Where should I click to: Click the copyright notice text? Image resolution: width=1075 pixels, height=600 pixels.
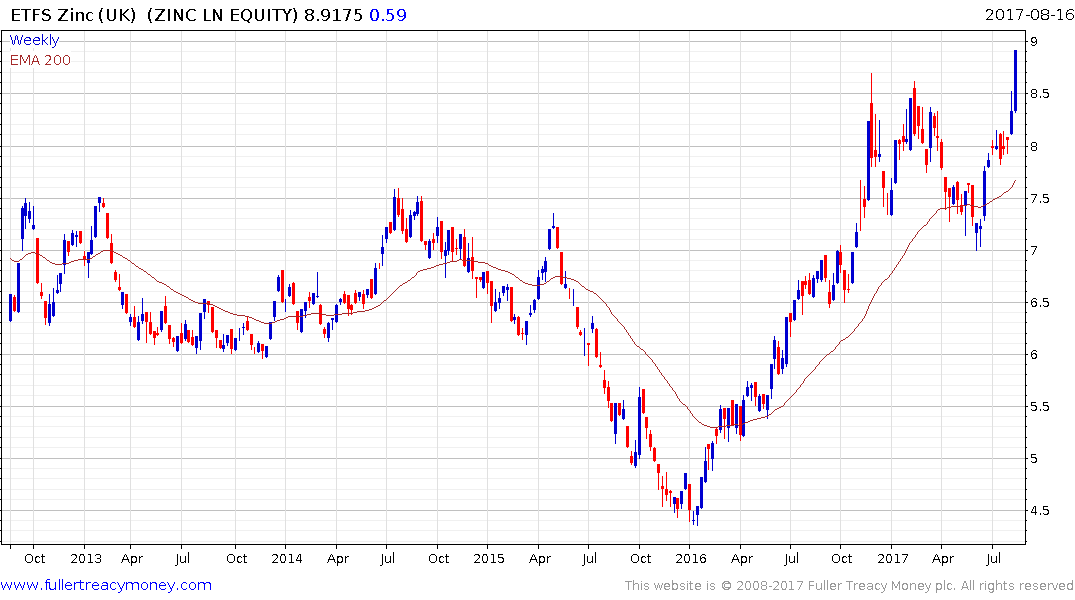click(849, 586)
